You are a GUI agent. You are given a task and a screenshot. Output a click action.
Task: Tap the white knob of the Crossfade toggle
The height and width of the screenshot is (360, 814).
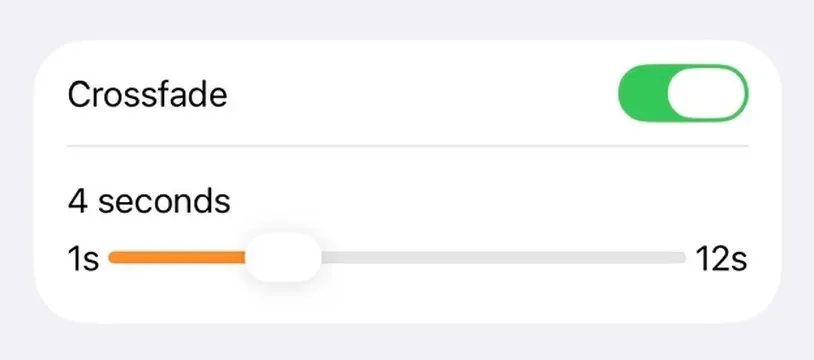tap(707, 94)
